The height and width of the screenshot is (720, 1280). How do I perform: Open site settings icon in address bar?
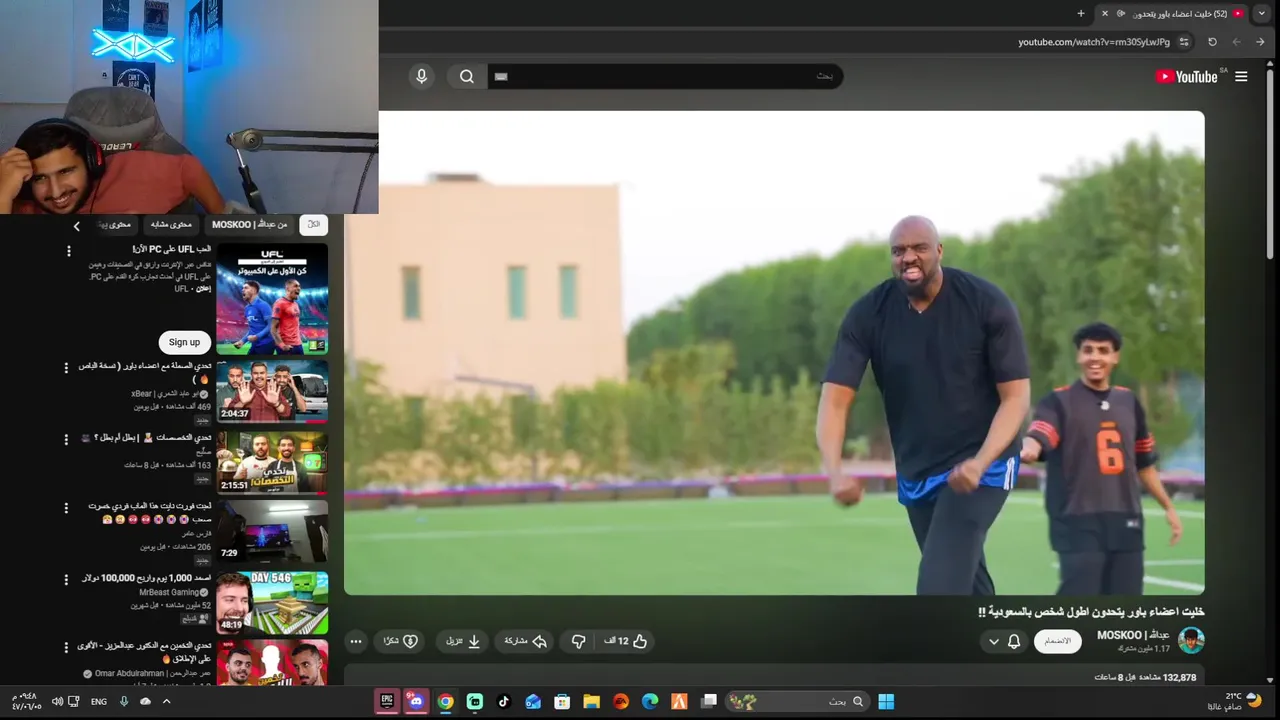tap(1184, 42)
